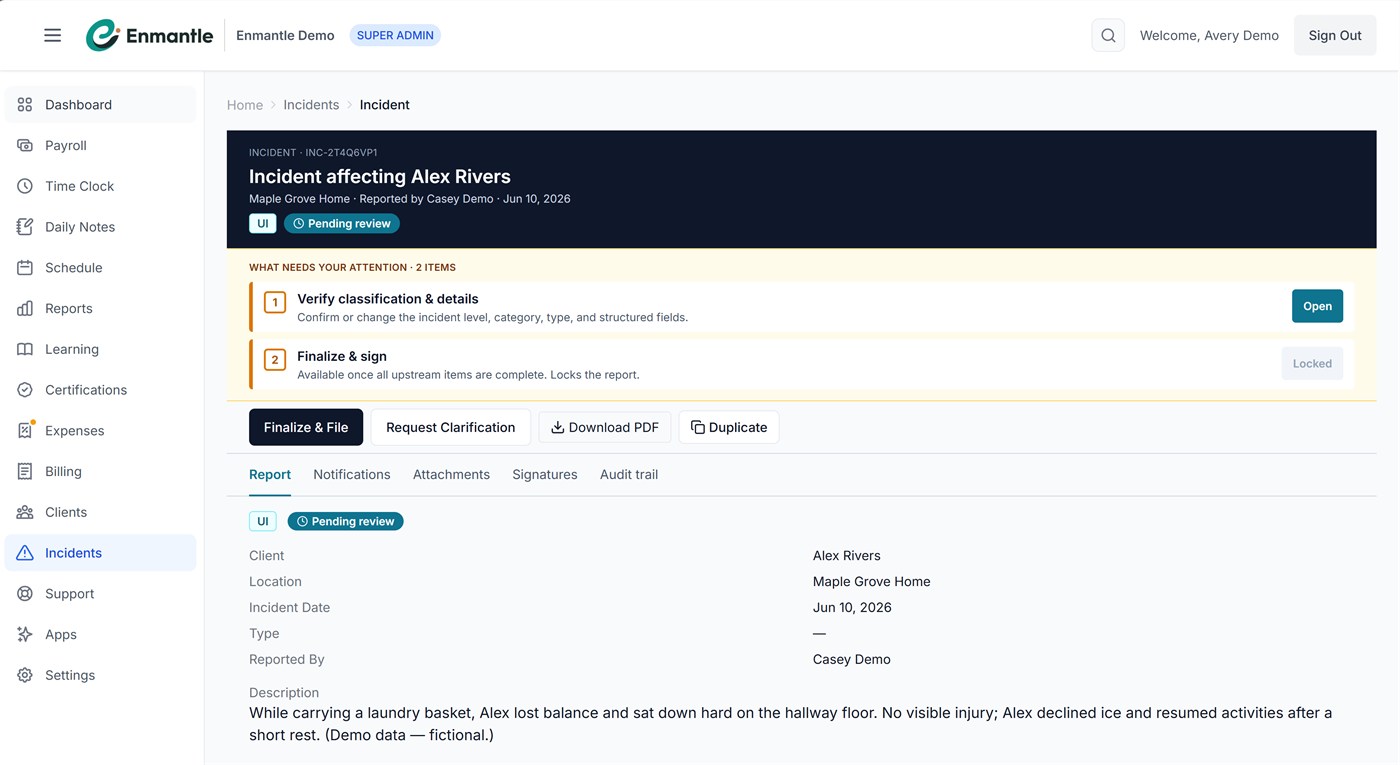Click the Apps sparkle icon
This screenshot has width=1400, height=765.
25,634
